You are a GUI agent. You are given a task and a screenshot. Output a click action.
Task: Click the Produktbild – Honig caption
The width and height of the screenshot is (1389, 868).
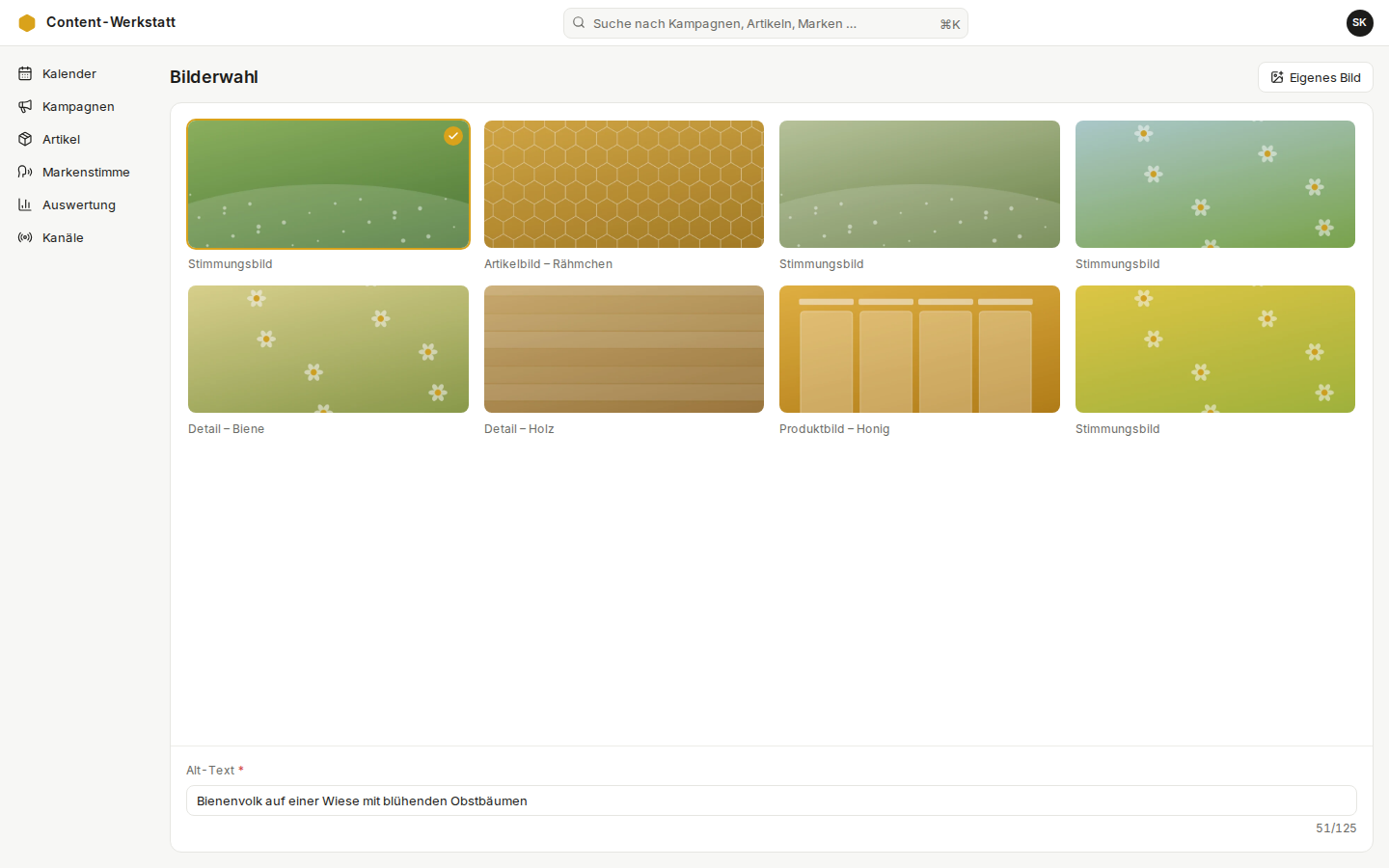[x=834, y=429]
